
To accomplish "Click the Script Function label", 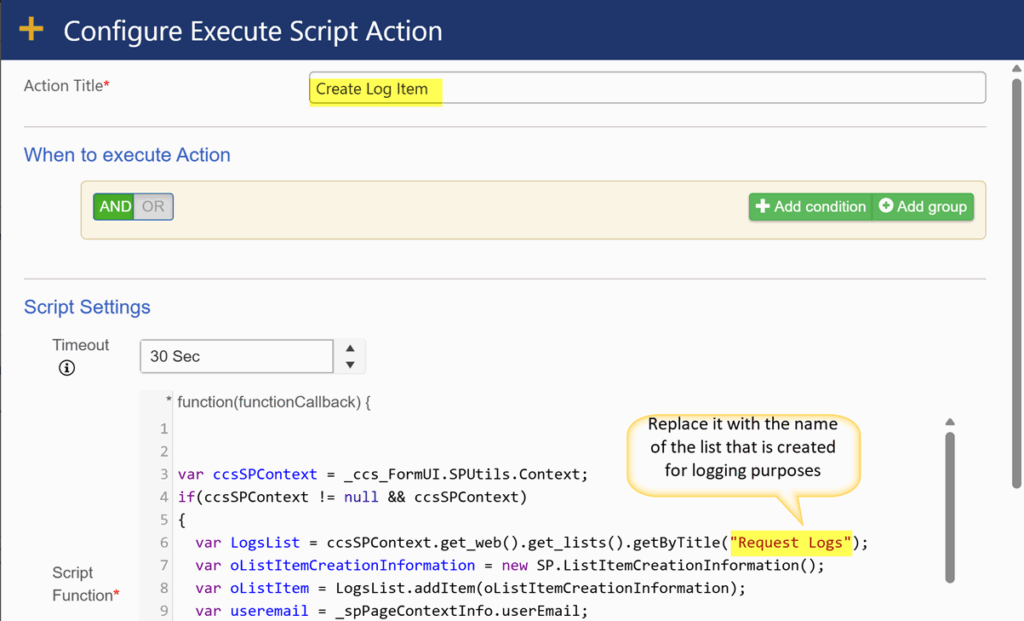I will coord(86,584).
